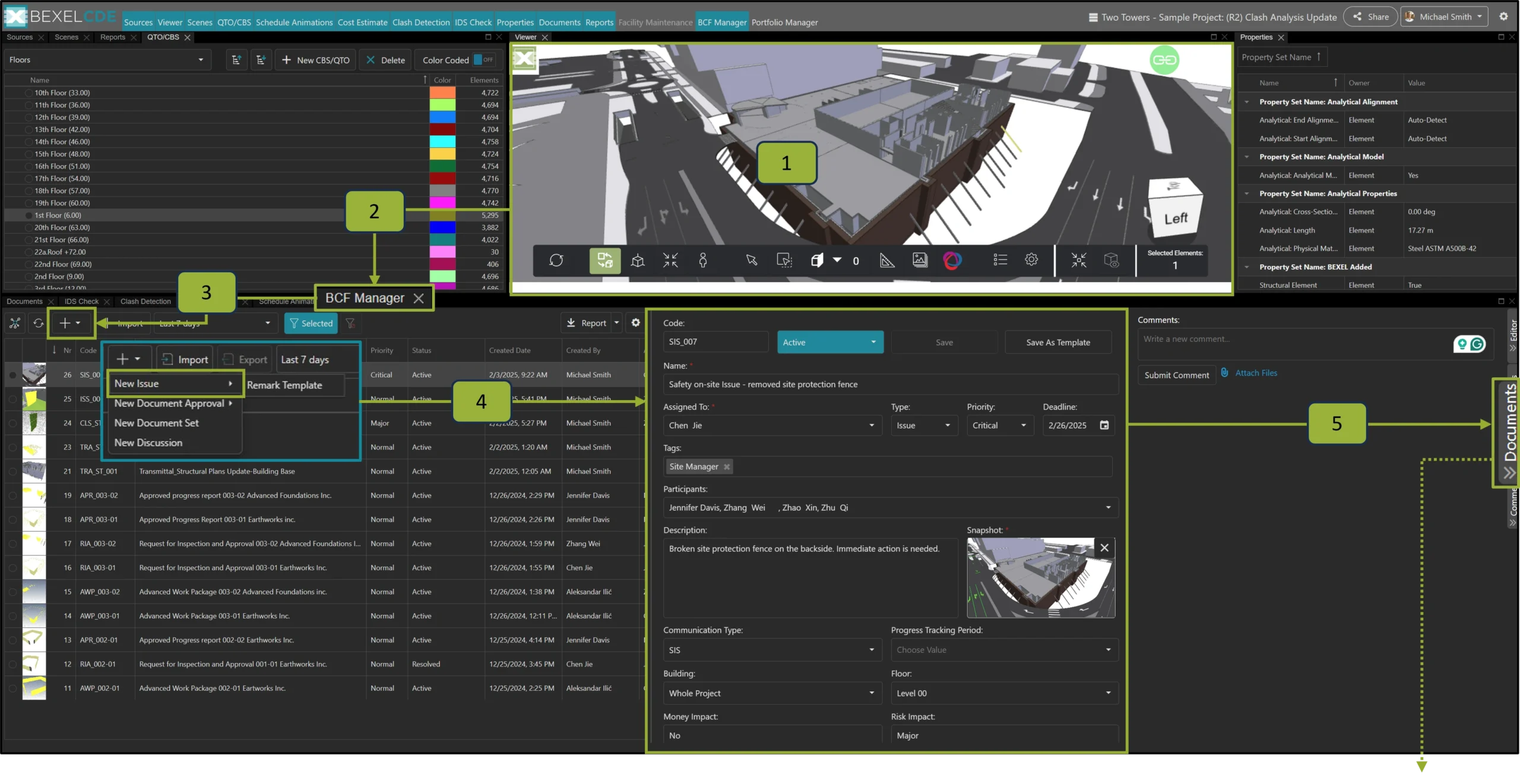The height and width of the screenshot is (784, 1520).
Task: Open the Floors dropdown in QTO/CBS panel
Action: click(x=107, y=60)
